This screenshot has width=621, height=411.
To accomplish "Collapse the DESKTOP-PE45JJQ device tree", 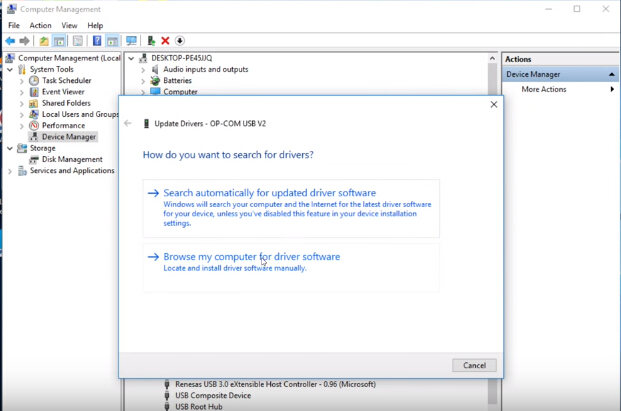I will pos(131,58).
